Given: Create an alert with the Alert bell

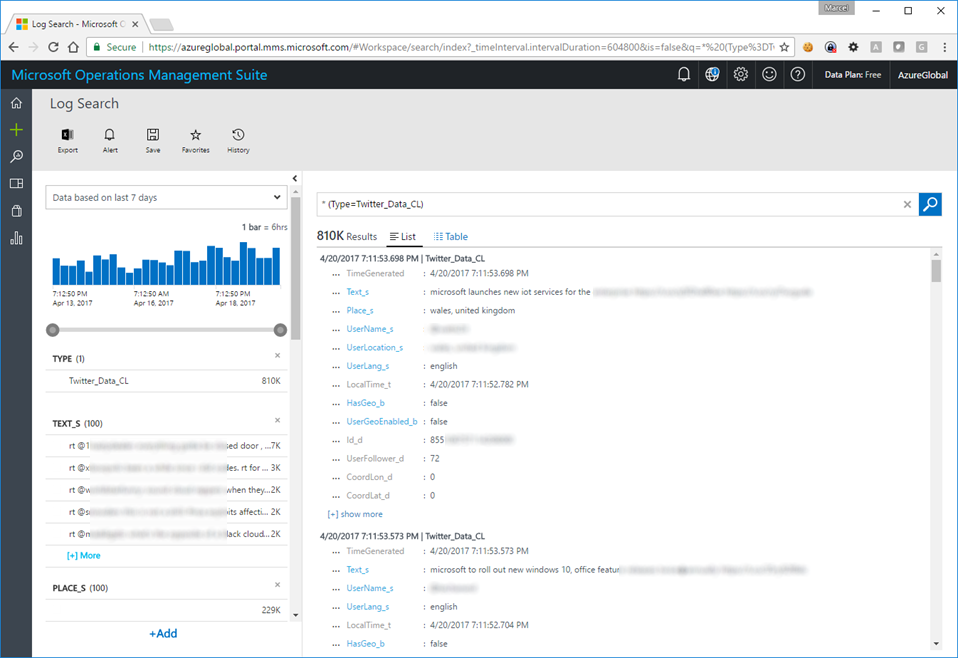Looking at the screenshot, I should click(110, 141).
